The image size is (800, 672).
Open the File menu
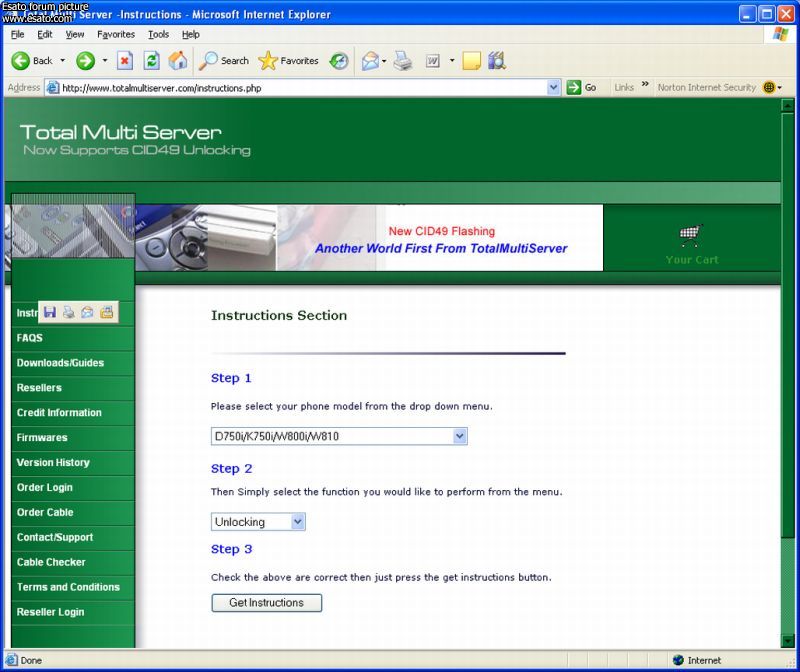click(17, 34)
